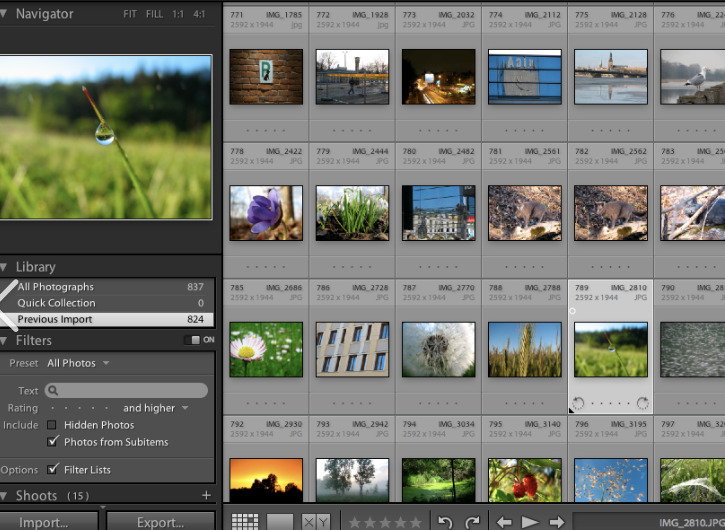
Task: Go to previous photo arrow
Action: coord(504,522)
